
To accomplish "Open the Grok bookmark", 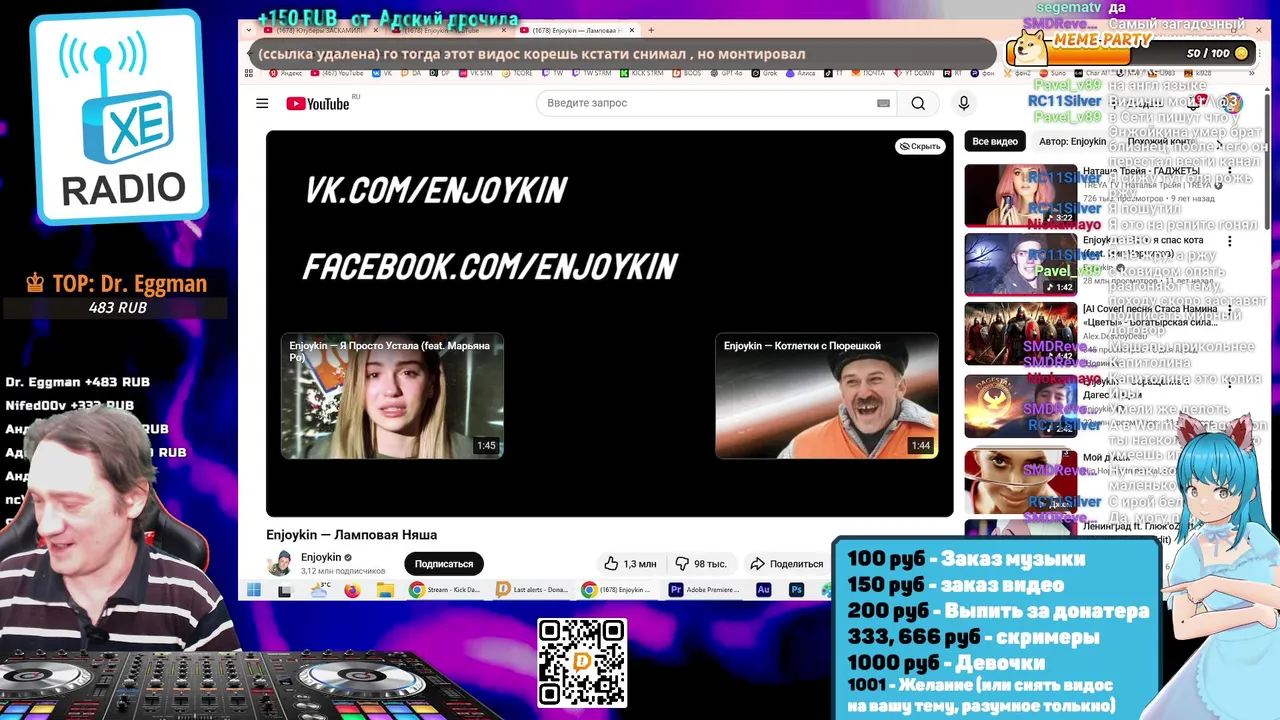I will pos(765,73).
